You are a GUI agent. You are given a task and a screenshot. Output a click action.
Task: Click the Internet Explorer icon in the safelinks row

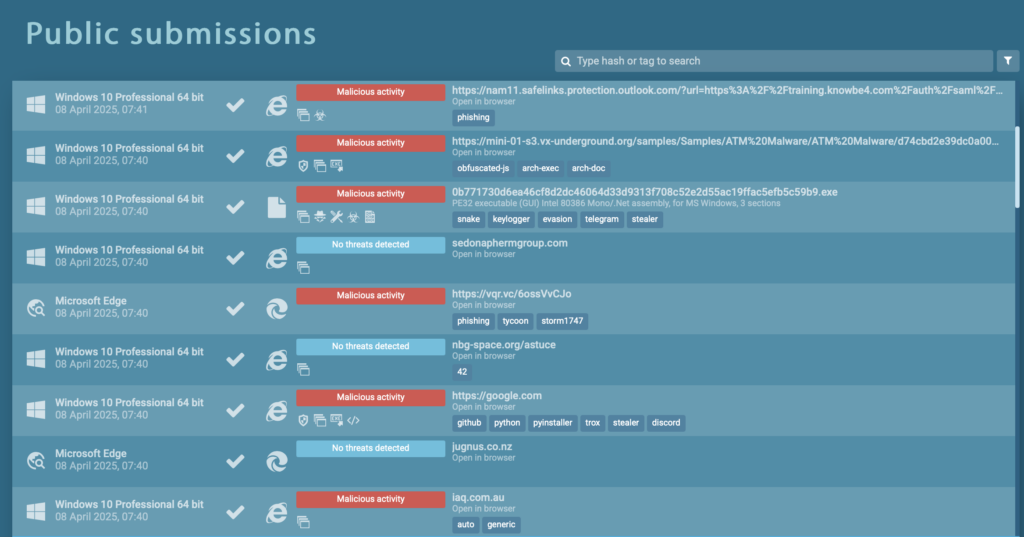click(x=276, y=105)
